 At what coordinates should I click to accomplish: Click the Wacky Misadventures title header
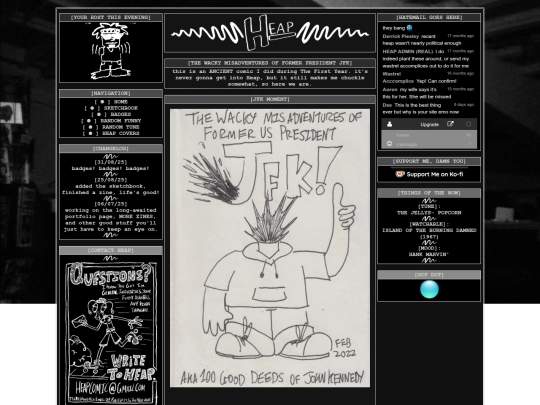click(270, 63)
